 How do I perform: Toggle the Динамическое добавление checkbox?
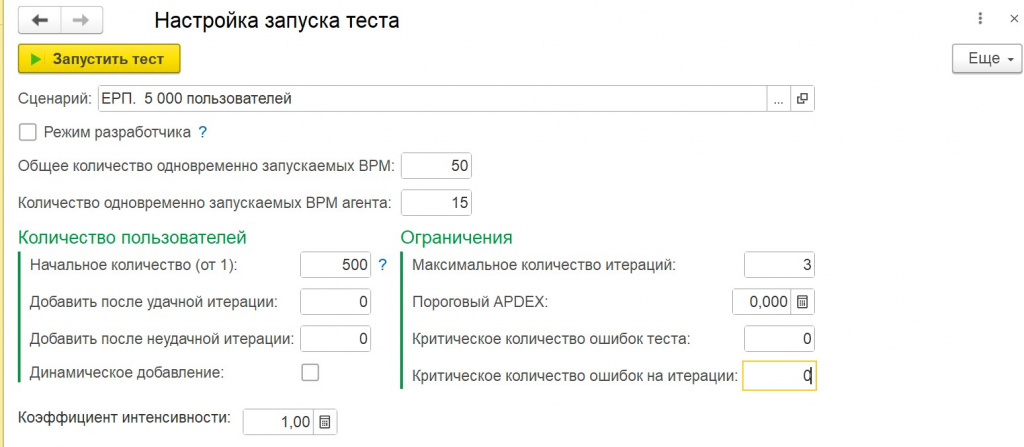click(x=310, y=372)
